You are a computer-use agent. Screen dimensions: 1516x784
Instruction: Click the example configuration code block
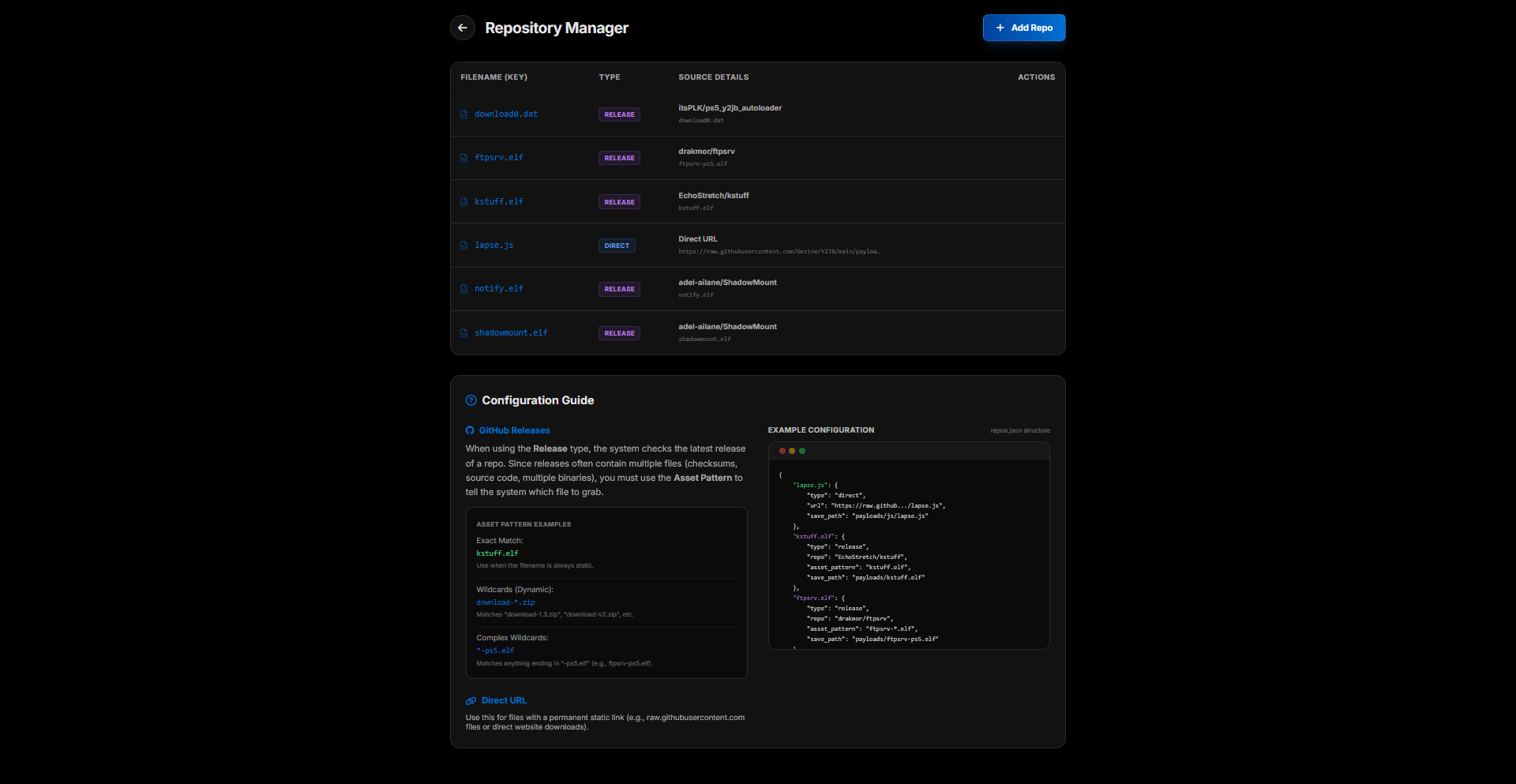(909, 554)
